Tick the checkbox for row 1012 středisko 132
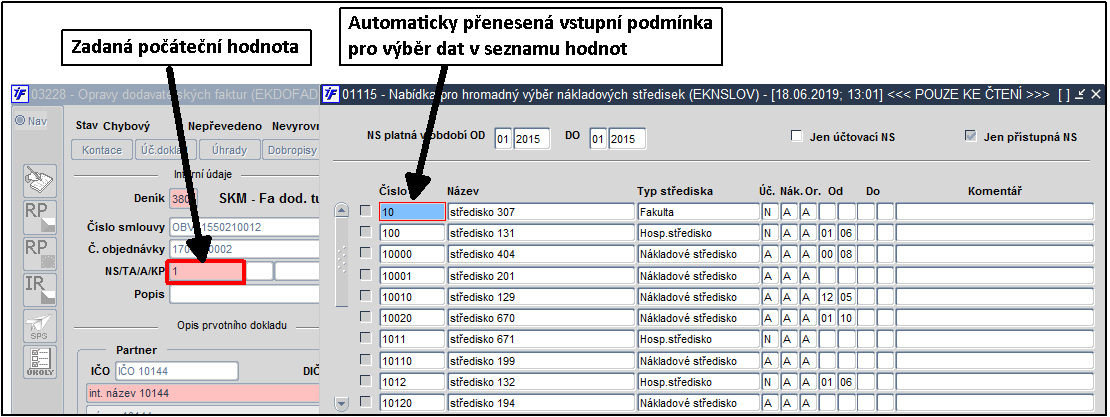This screenshot has height=417, width=1110. [365, 382]
